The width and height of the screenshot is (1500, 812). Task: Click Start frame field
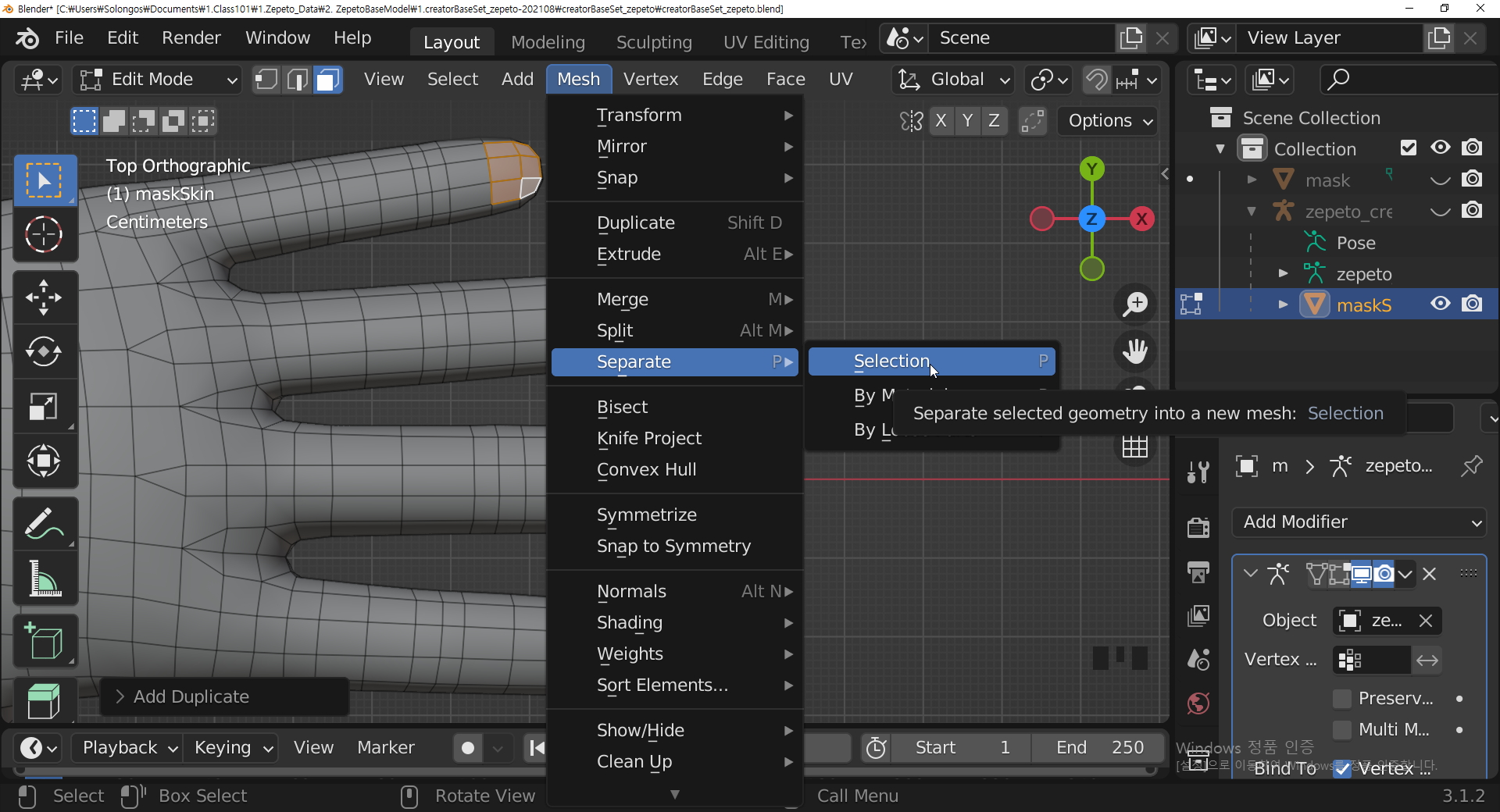(962, 748)
